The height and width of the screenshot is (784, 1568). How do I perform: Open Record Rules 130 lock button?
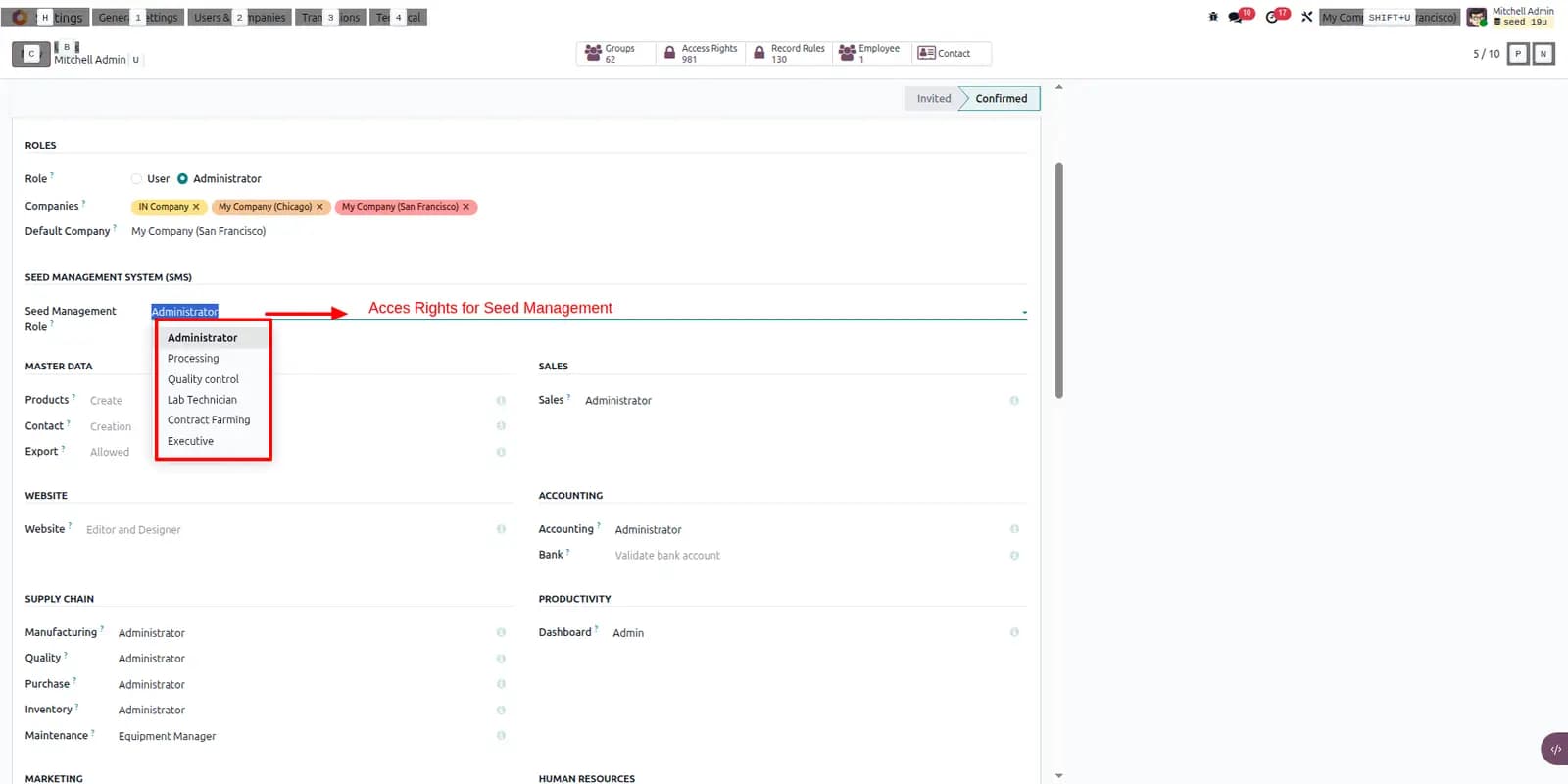789,53
